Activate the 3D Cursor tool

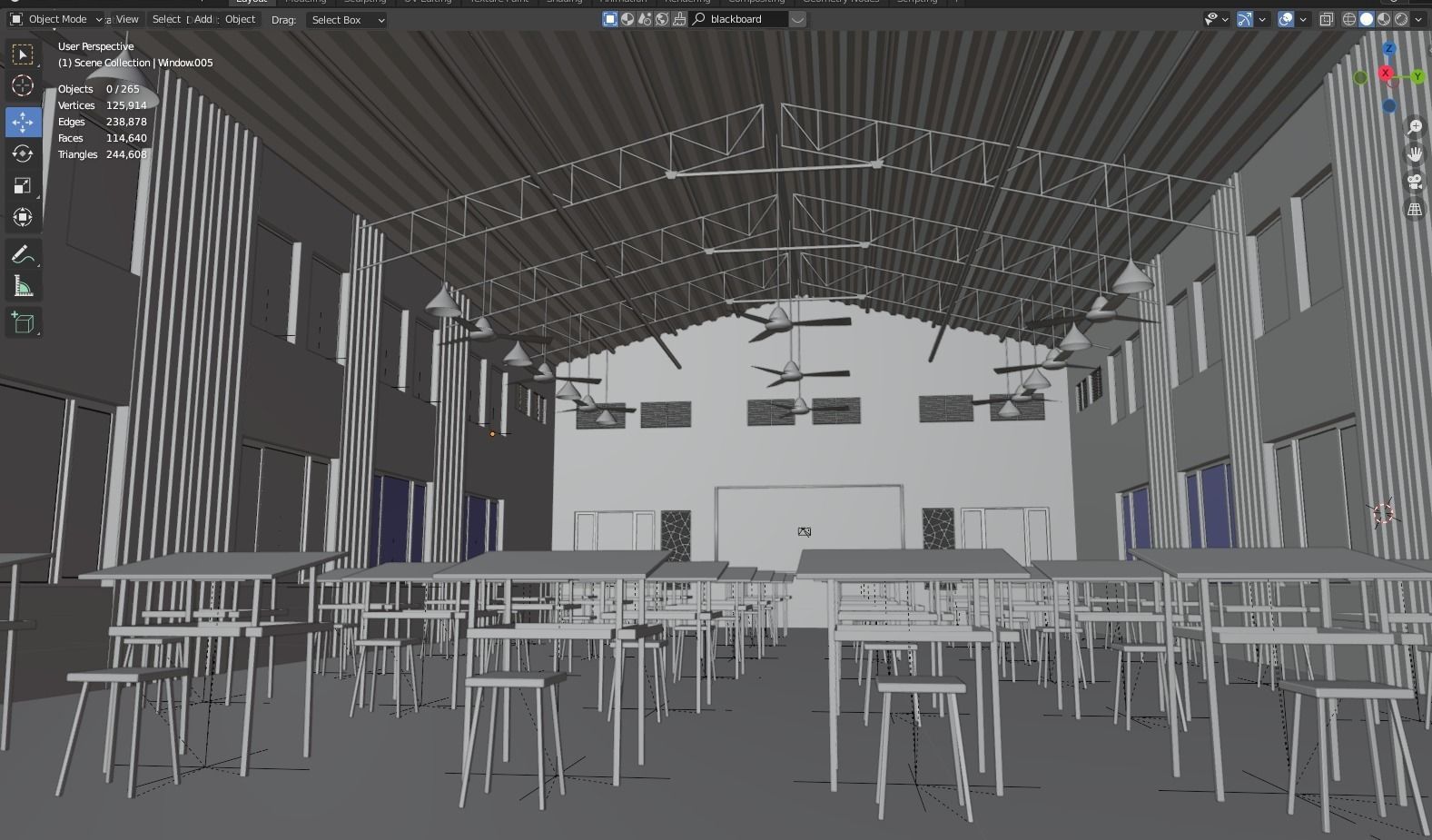tap(23, 85)
